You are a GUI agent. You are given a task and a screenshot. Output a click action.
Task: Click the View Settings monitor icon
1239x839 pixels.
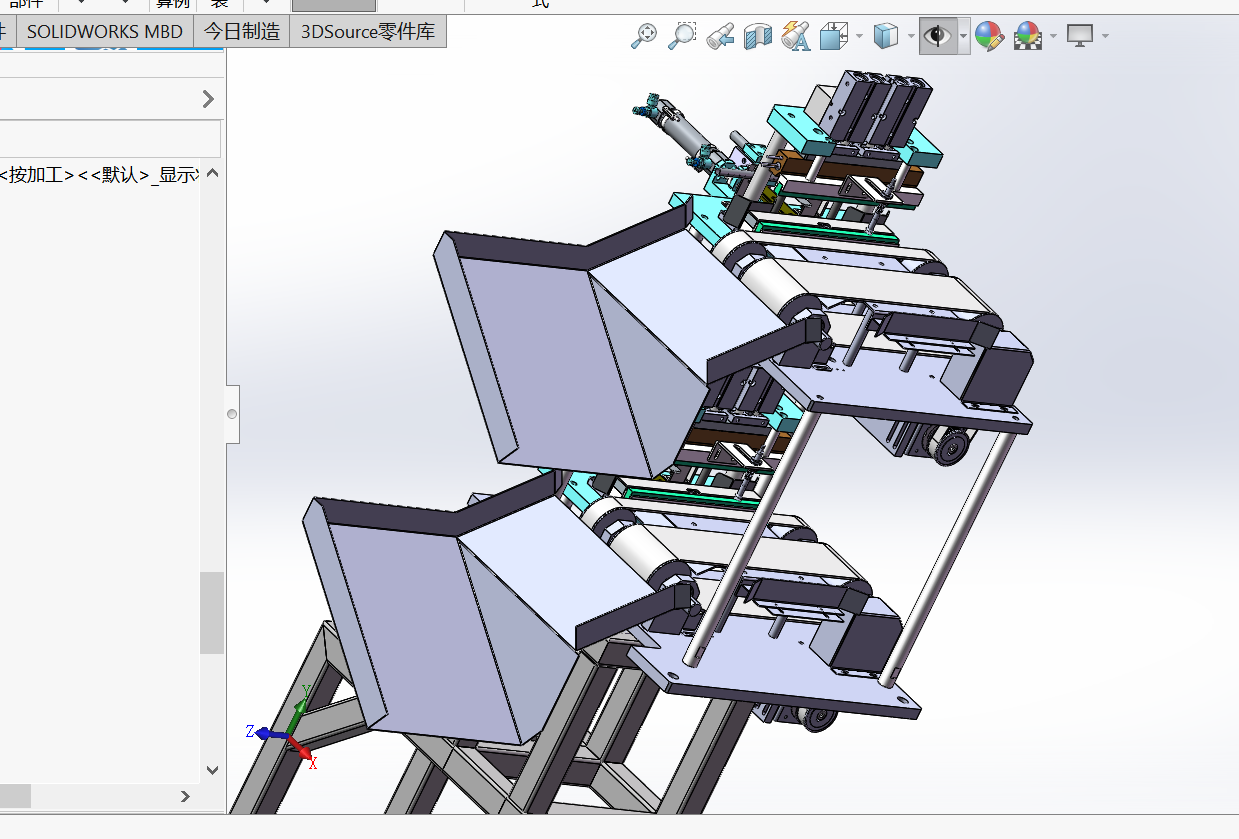click(1080, 36)
